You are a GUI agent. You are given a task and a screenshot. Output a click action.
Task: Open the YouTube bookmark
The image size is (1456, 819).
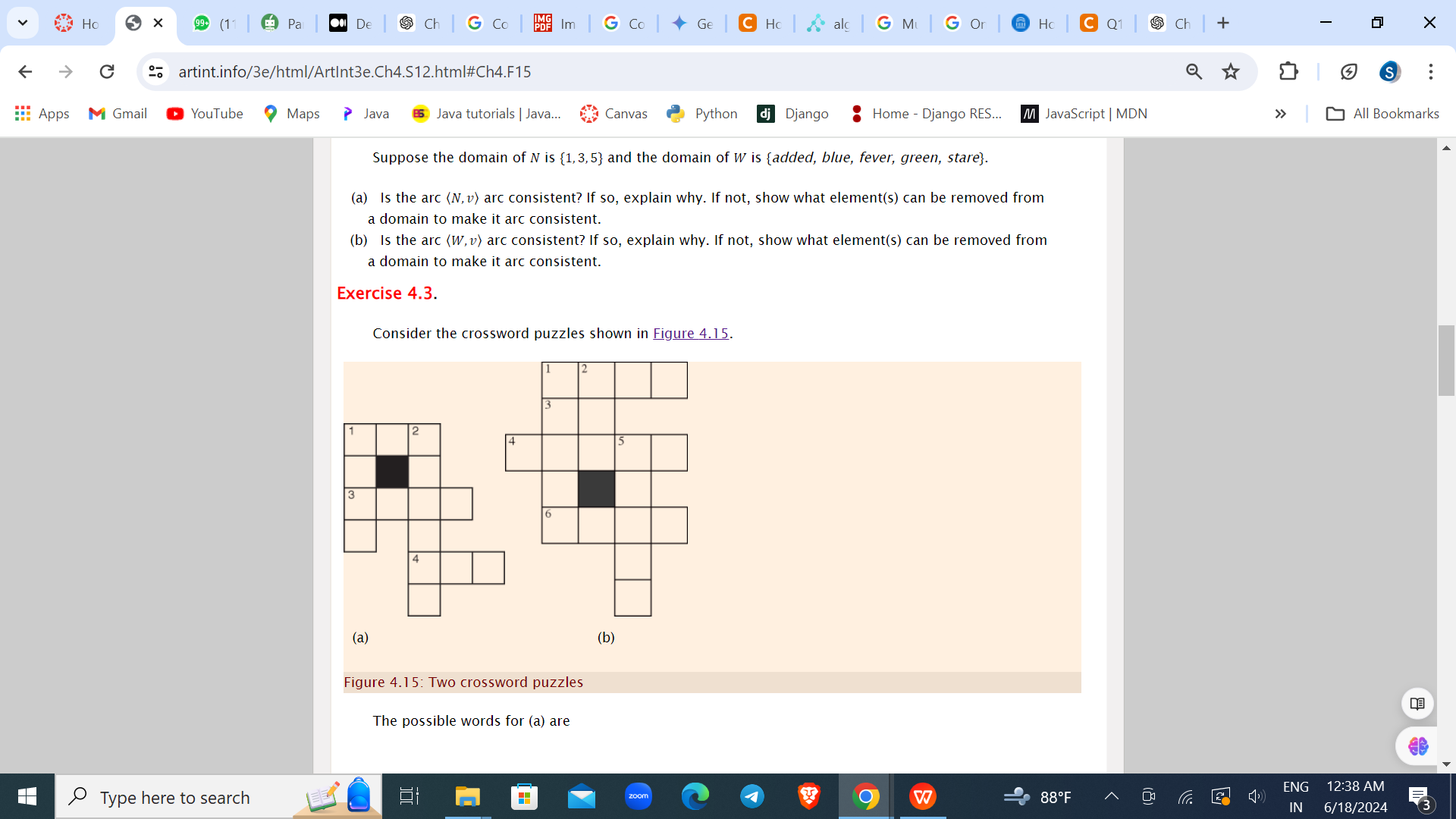click(x=204, y=114)
